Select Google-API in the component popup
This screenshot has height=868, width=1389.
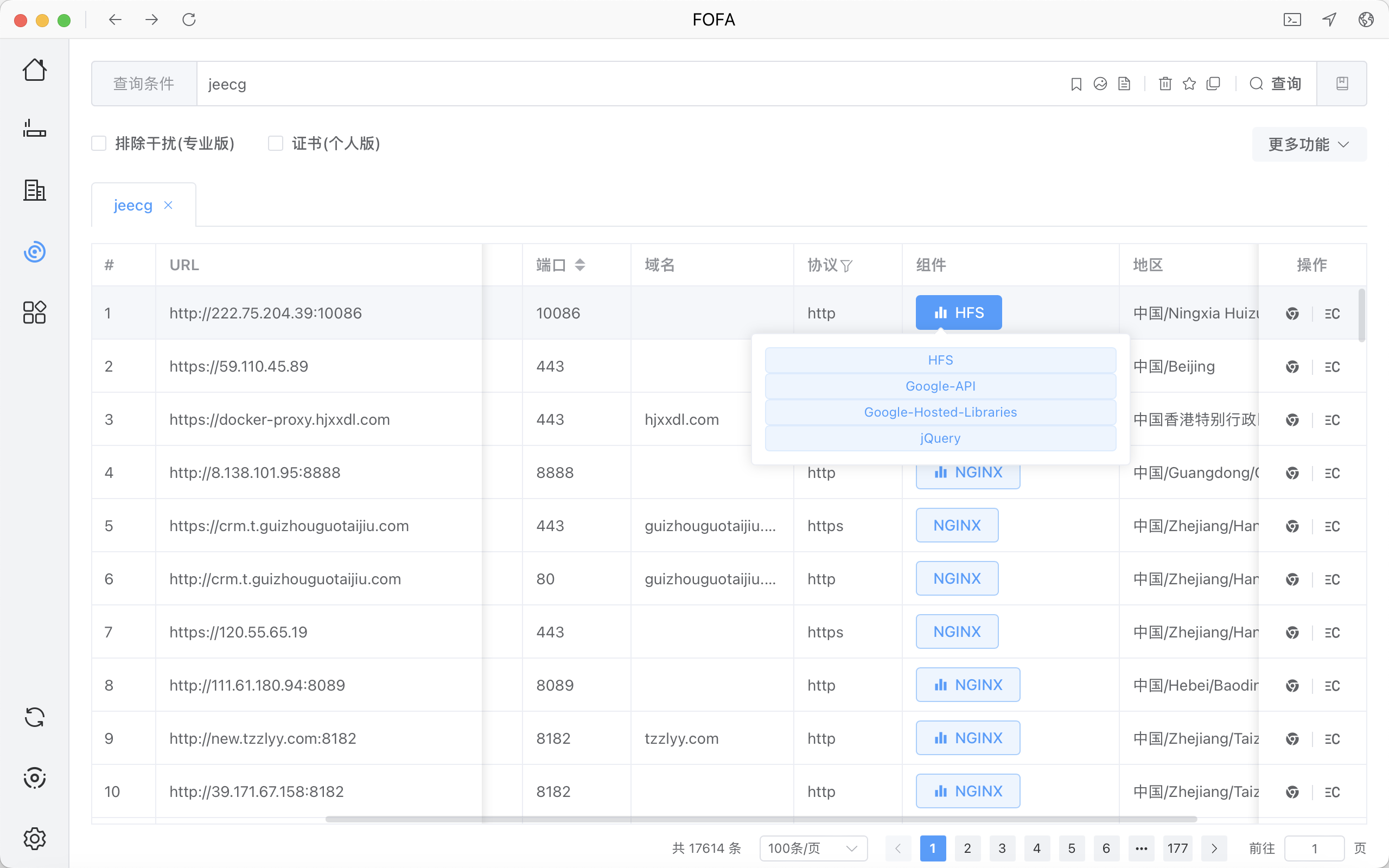click(x=940, y=386)
